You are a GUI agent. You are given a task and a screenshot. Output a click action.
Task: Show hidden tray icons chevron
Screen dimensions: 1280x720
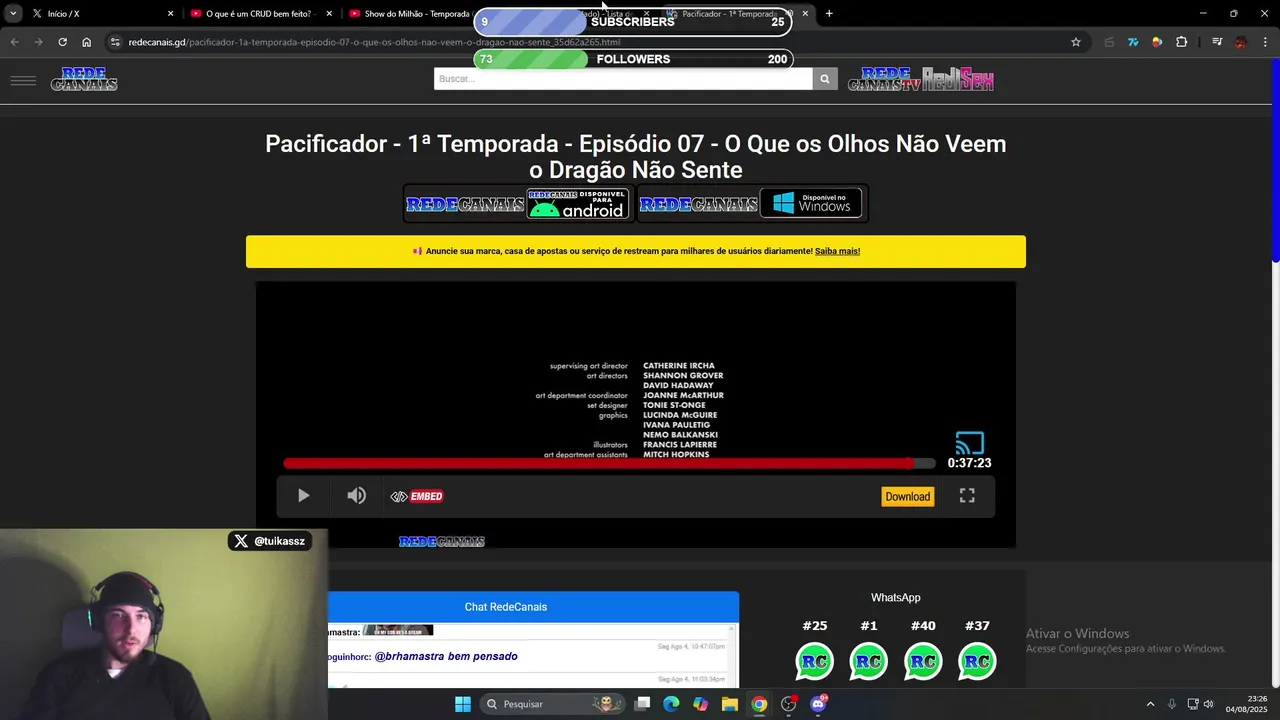coord(1150,704)
